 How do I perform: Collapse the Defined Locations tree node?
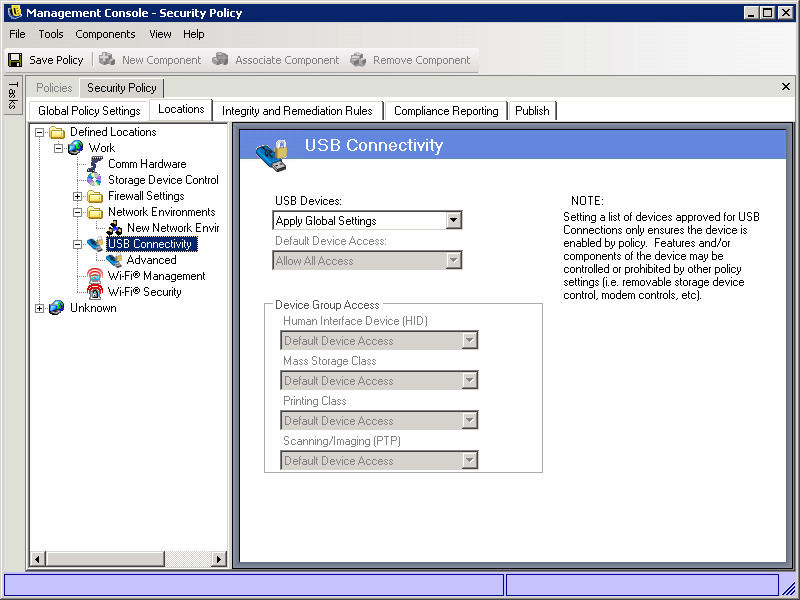[x=39, y=133]
